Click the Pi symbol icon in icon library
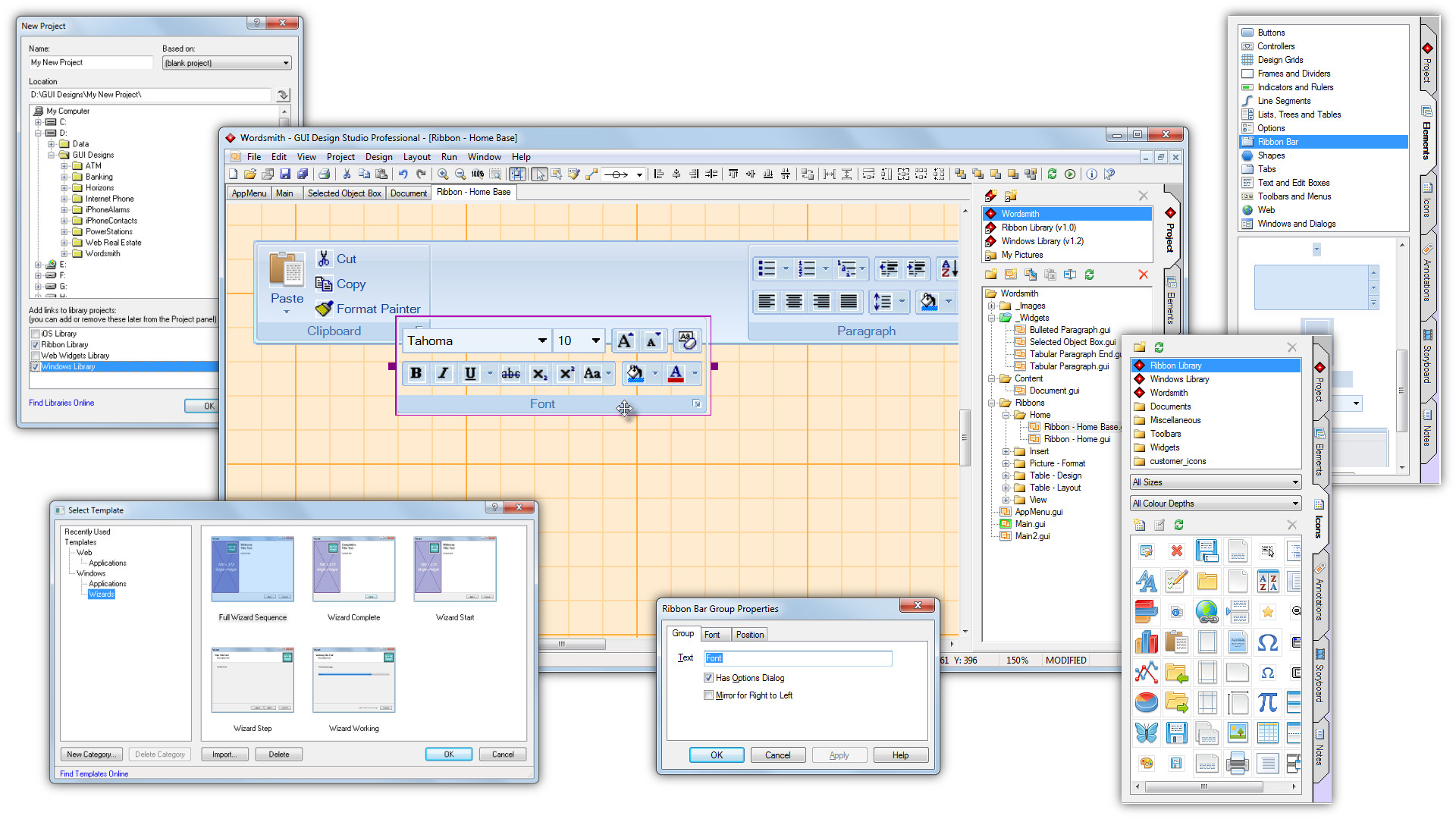Screen dimensions: 1456x819 click(x=1267, y=703)
